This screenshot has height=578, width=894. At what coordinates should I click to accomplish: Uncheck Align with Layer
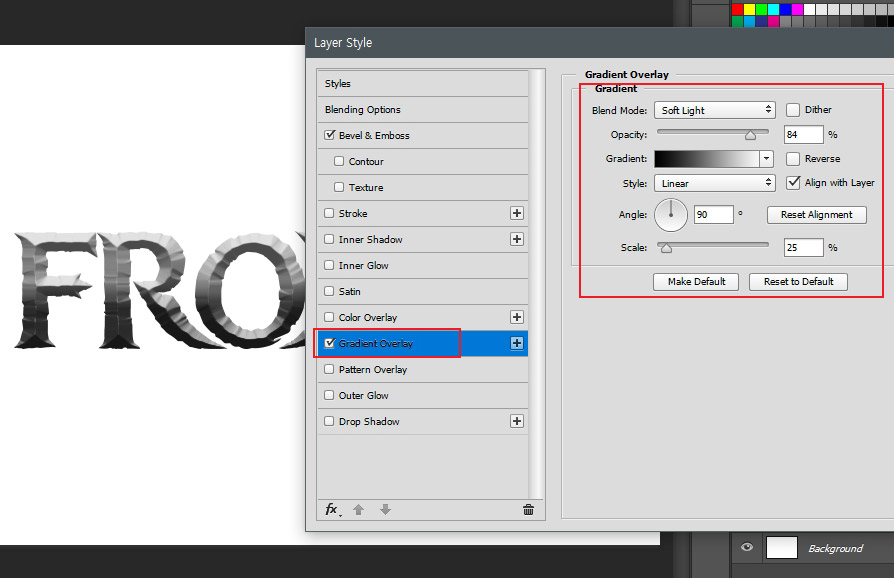(x=793, y=182)
